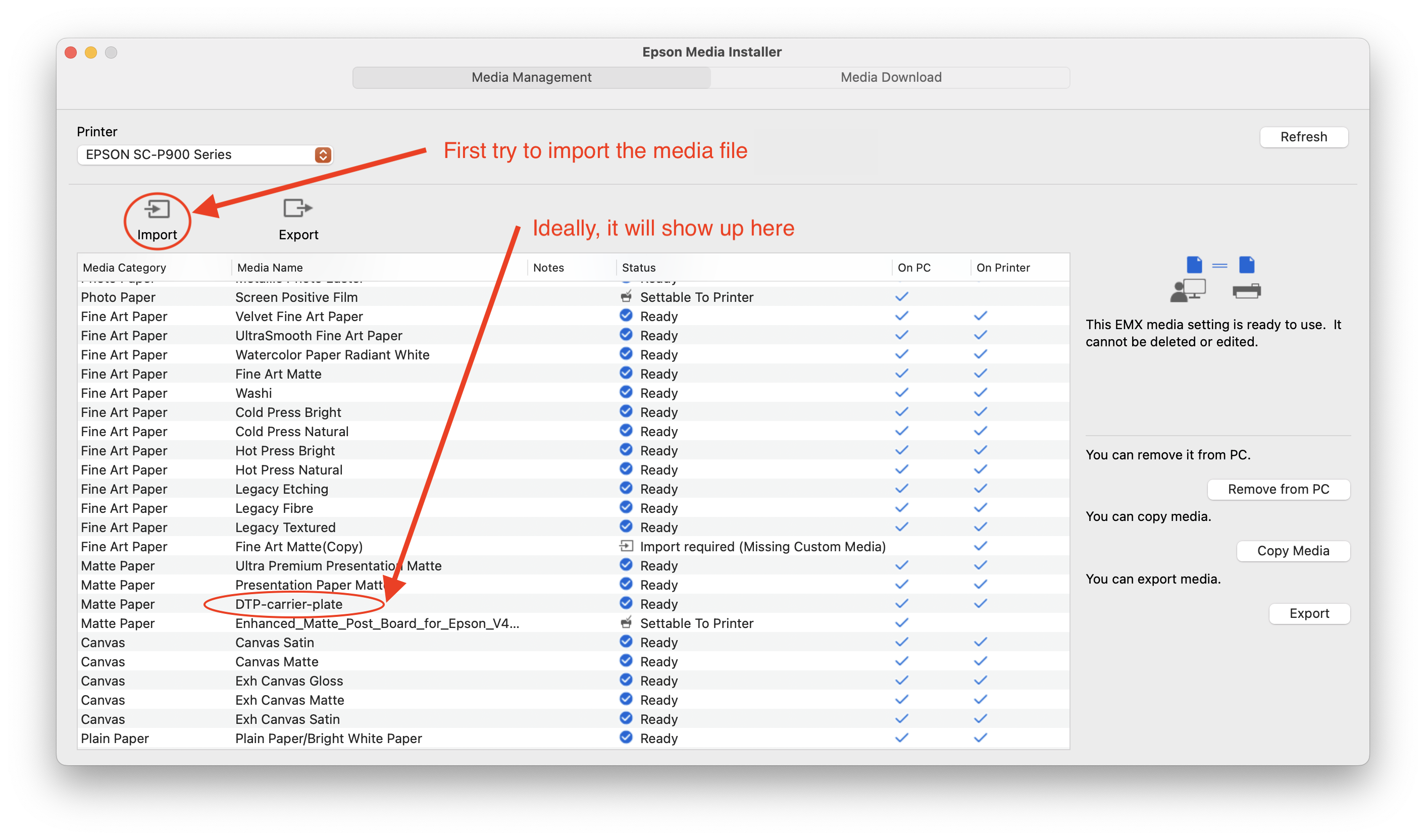Screen dimensions: 1426x840
Task: Select Legacy Fibre media
Action: click(573, 508)
